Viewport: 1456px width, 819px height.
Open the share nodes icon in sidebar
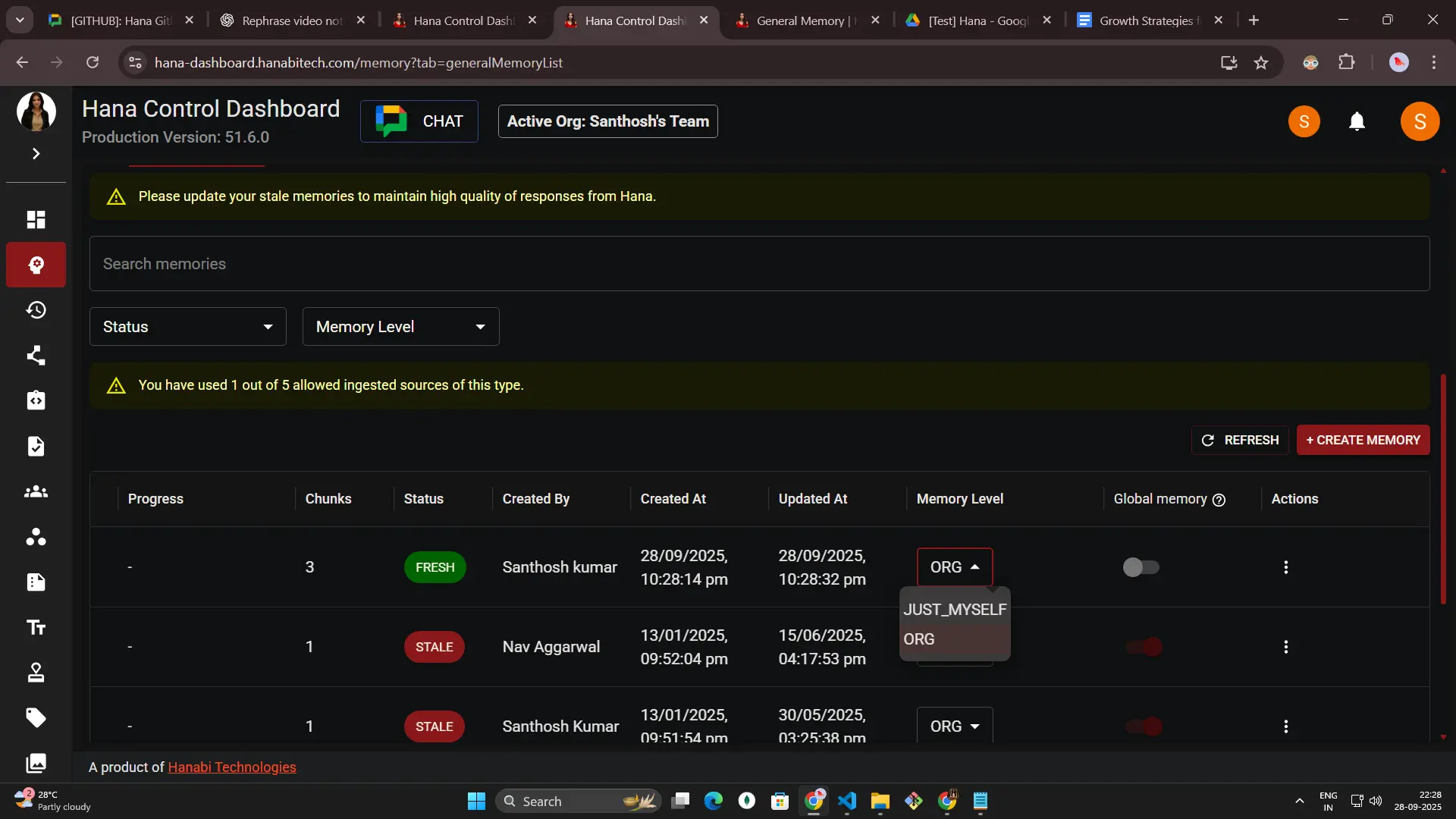[36, 356]
